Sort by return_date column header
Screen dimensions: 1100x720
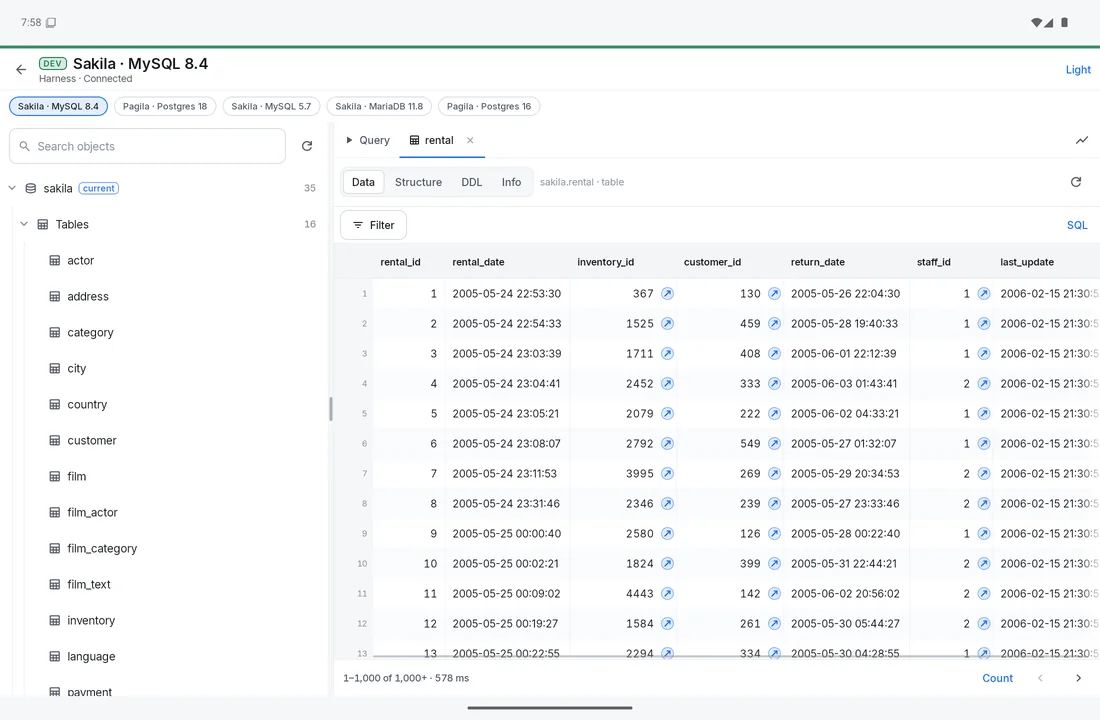pyautogui.click(x=817, y=262)
